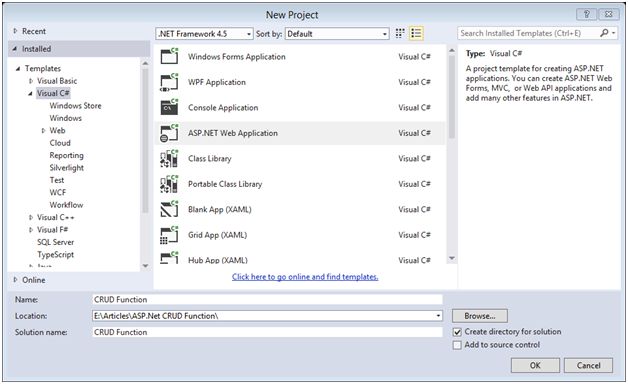Expand the Recent section

click(x=15, y=31)
